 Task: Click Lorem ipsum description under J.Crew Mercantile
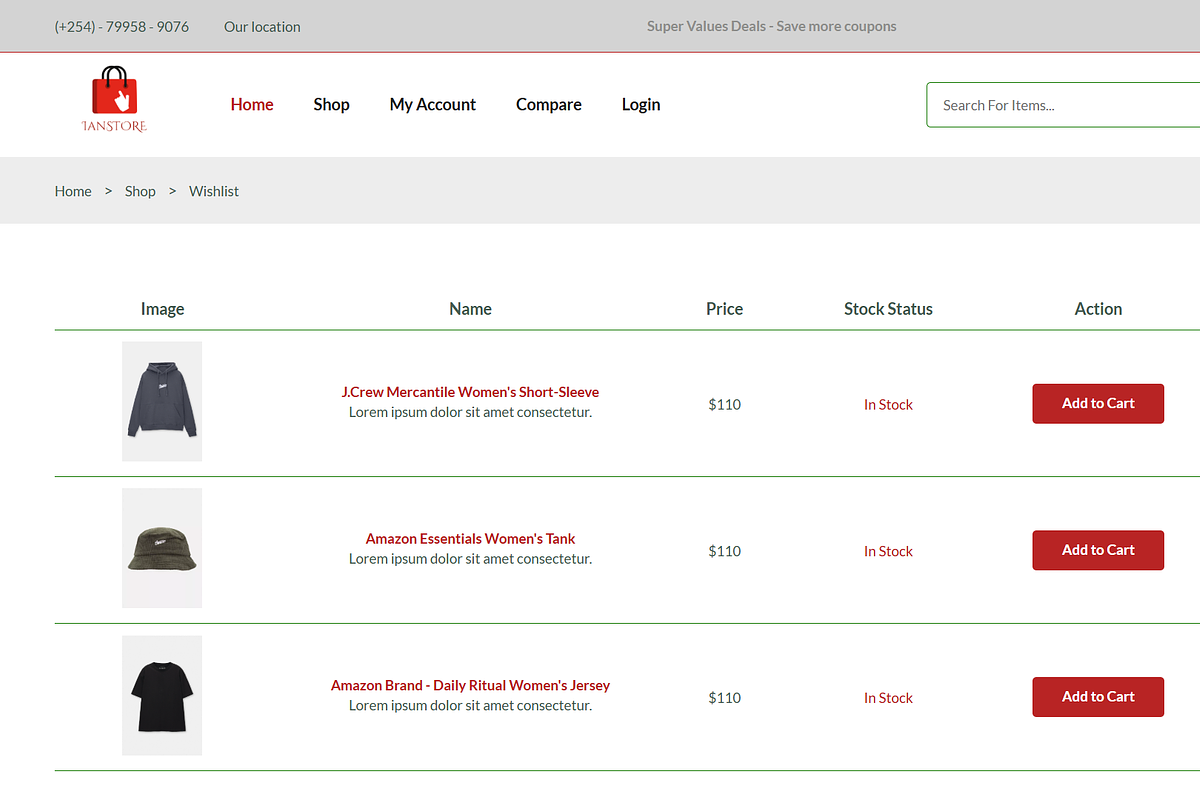coord(470,412)
